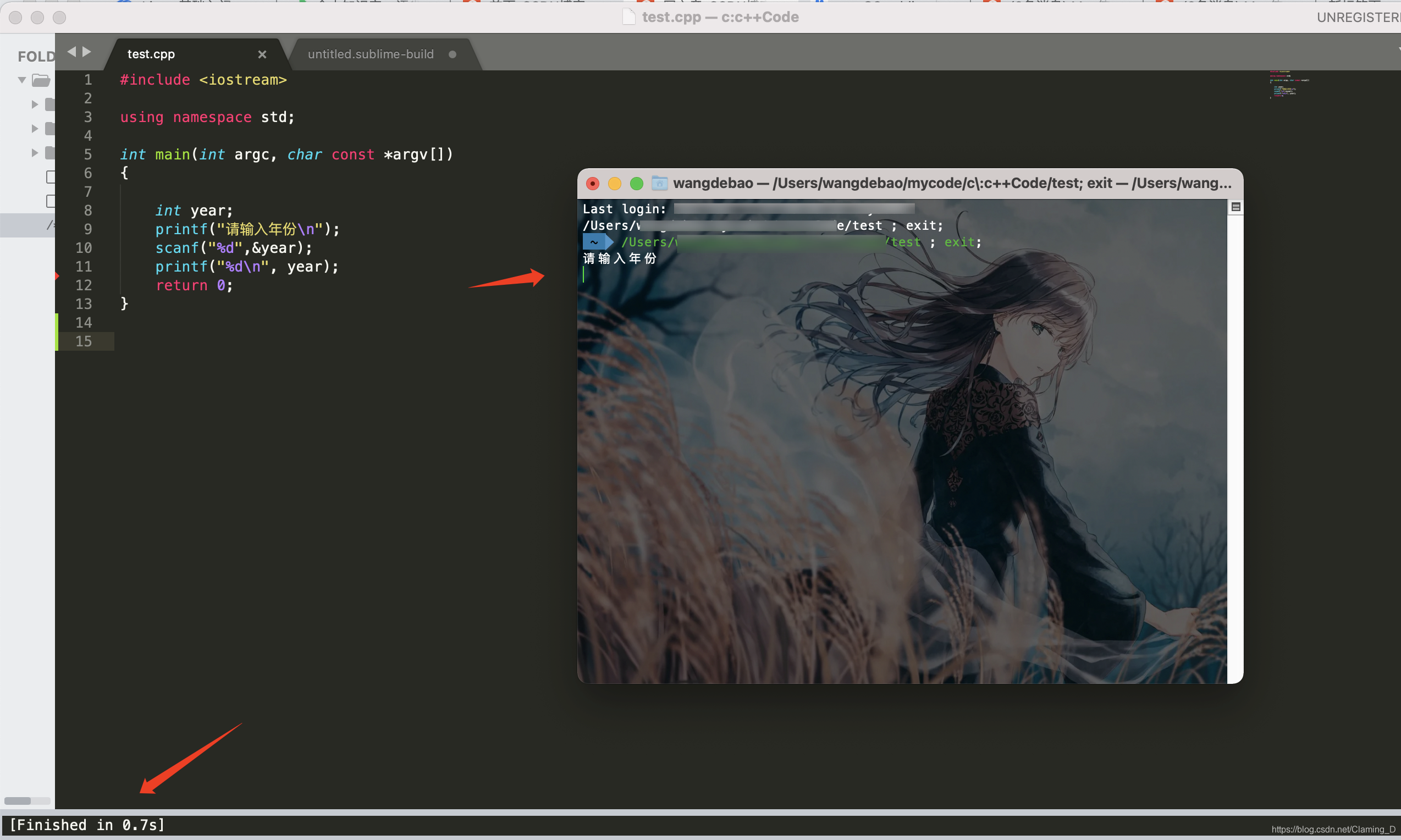Click line number 5 in gutter

(x=89, y=154)
